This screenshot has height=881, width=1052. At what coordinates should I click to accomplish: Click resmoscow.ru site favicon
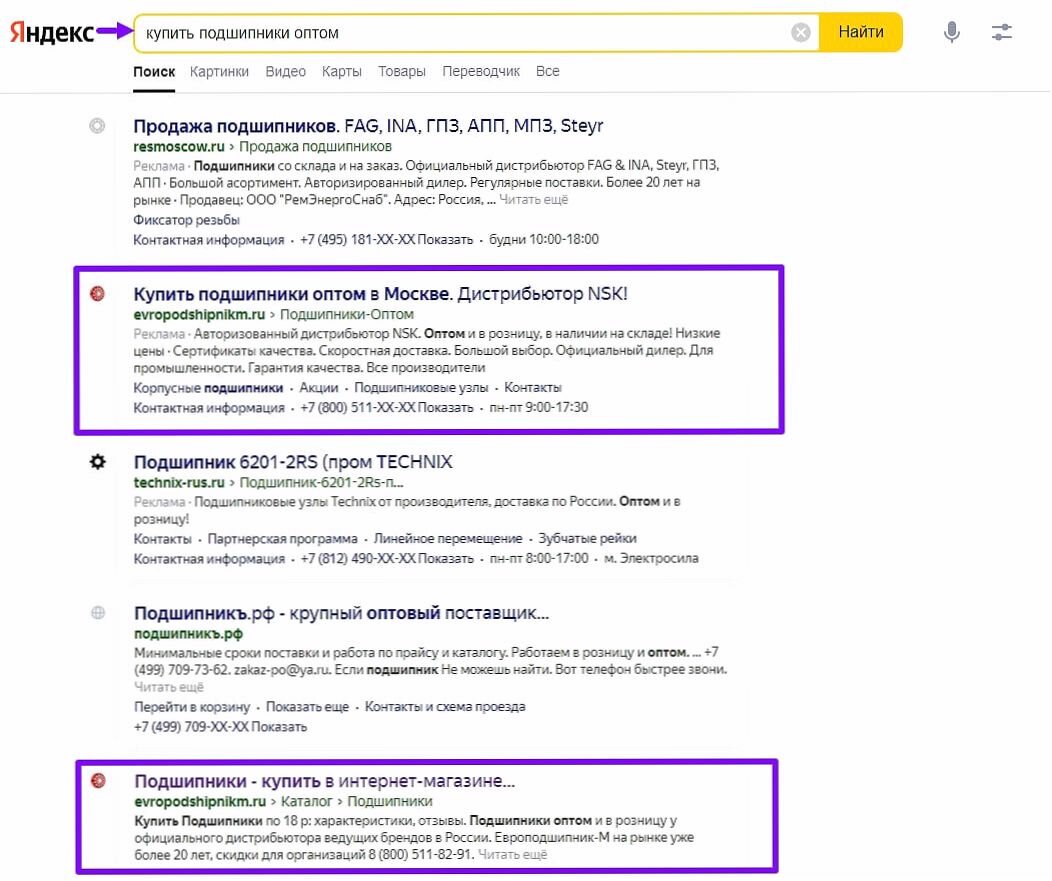point(97,125)
